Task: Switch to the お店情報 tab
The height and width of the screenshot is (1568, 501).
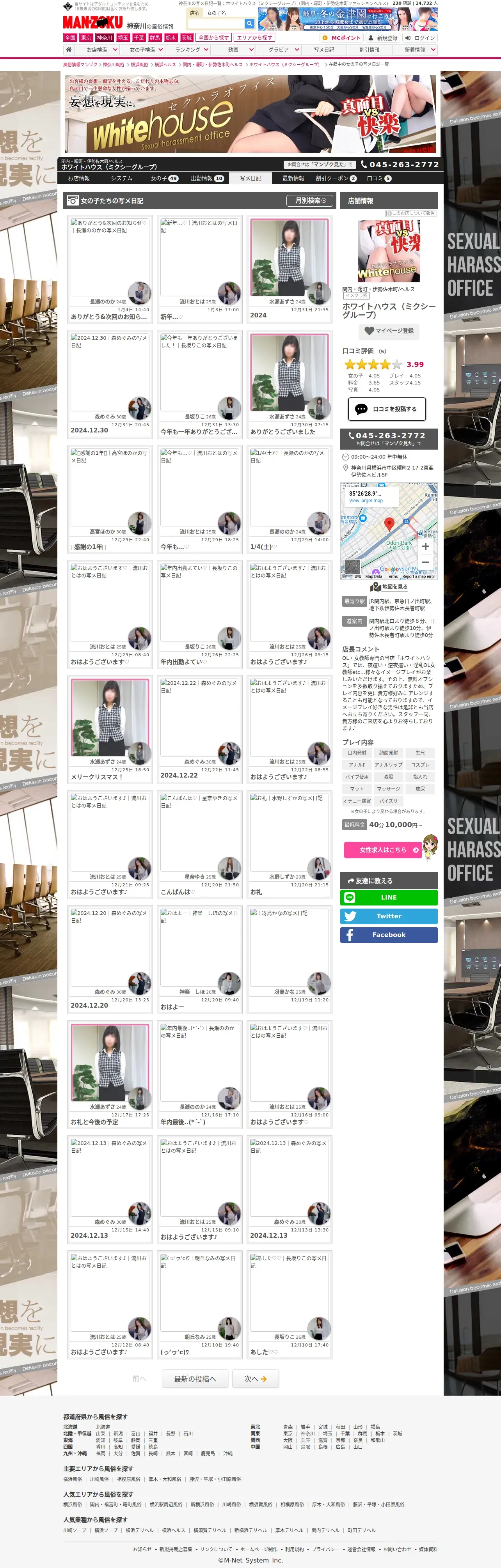Action: (x=78, y=178)
